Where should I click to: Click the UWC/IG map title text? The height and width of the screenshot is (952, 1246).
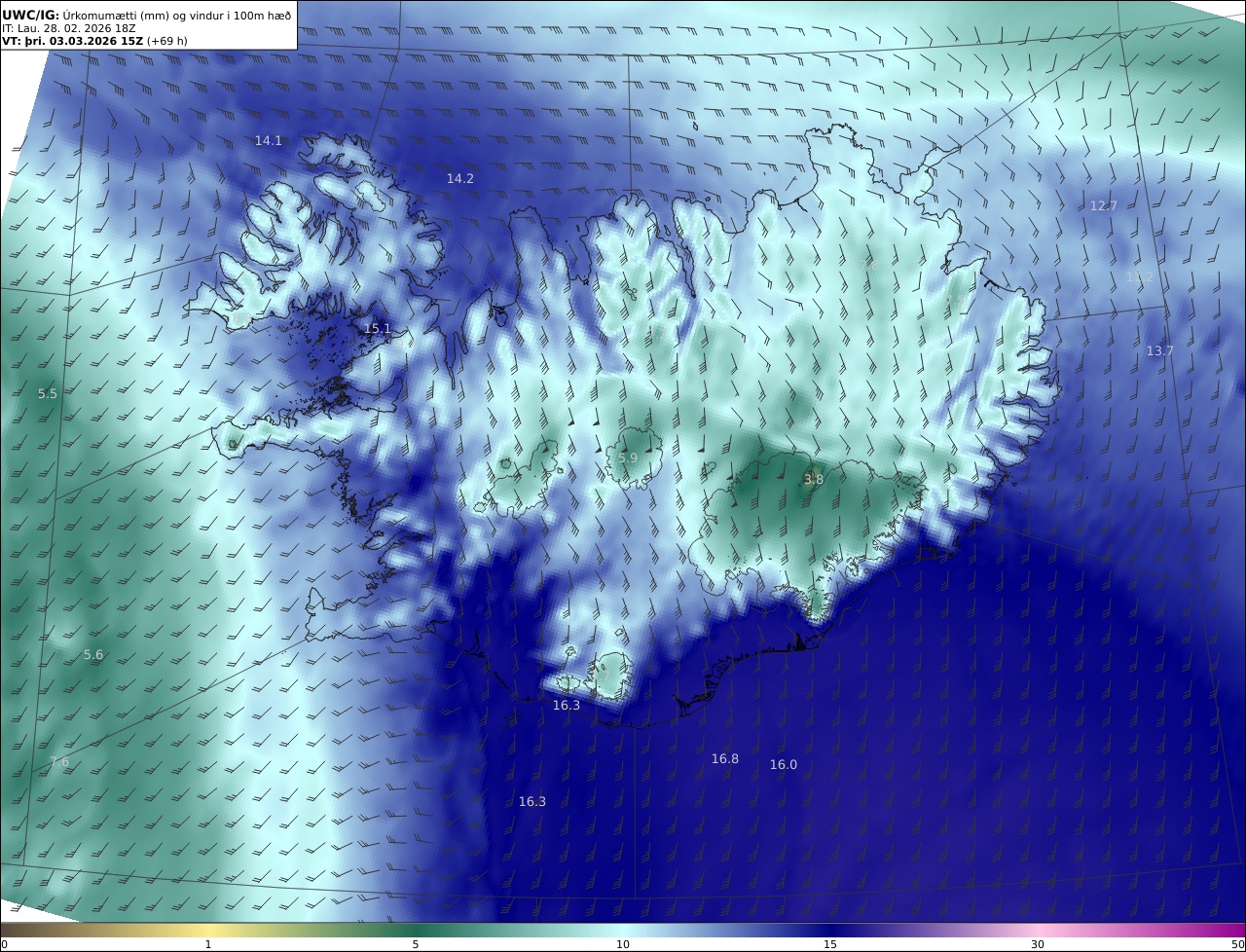[147, 15]
